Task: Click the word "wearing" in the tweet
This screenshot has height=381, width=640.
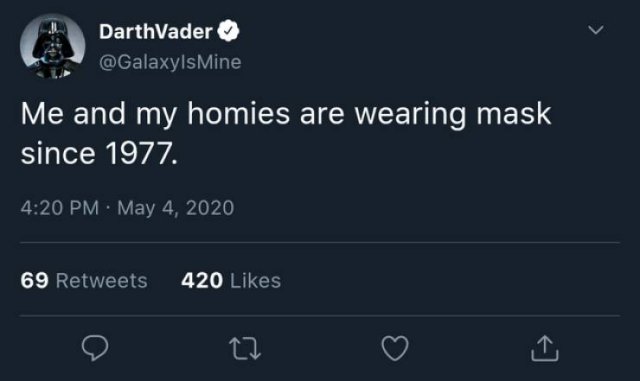Action: click(x=410, y=115)
